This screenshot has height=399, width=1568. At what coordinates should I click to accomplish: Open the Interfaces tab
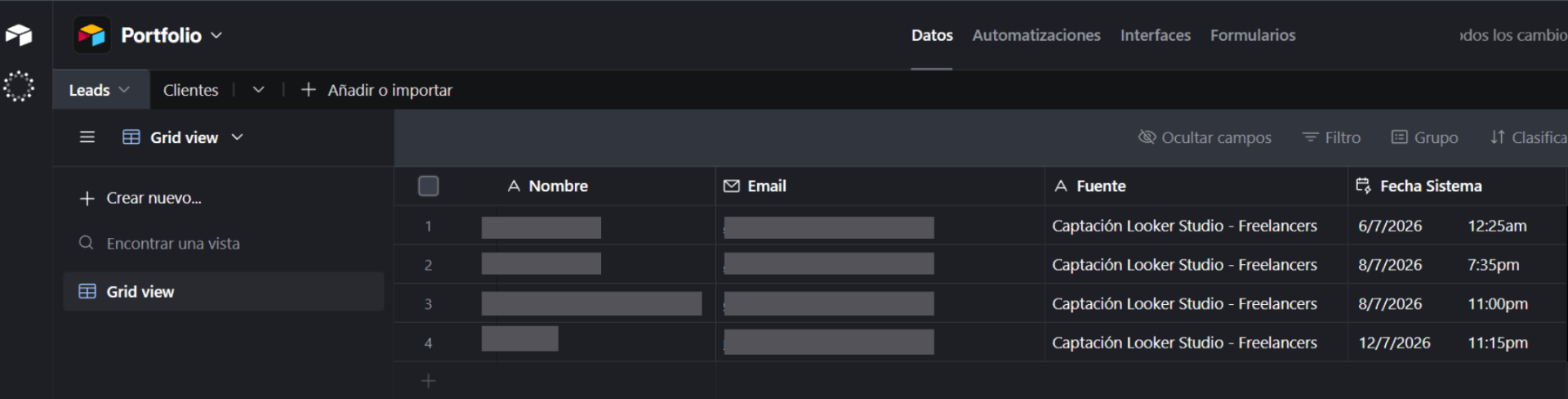(1155, 35)
